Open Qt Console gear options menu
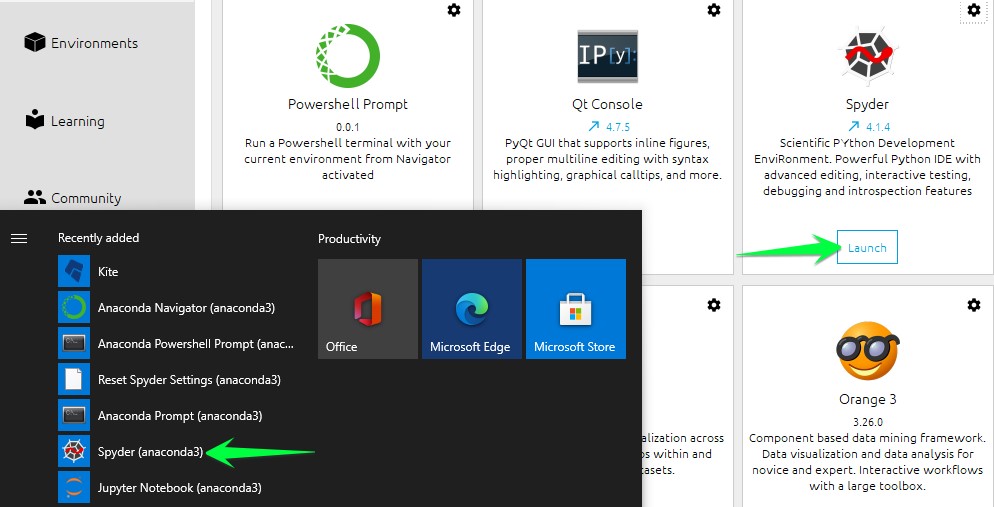The width and height of the screenshot is (994, 507). tap(714, 10)
